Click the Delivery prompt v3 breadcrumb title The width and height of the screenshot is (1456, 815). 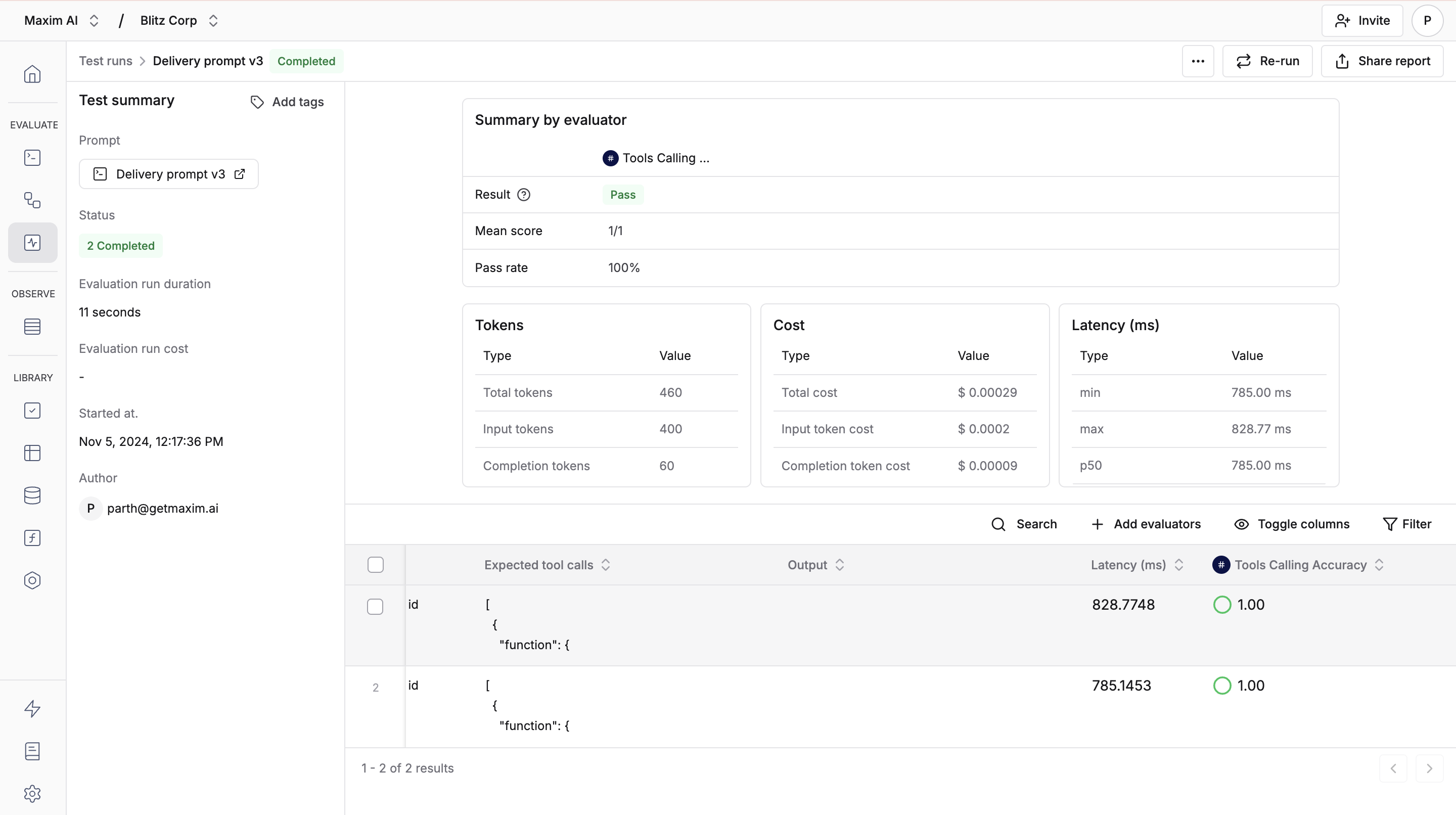coord(208,61)
